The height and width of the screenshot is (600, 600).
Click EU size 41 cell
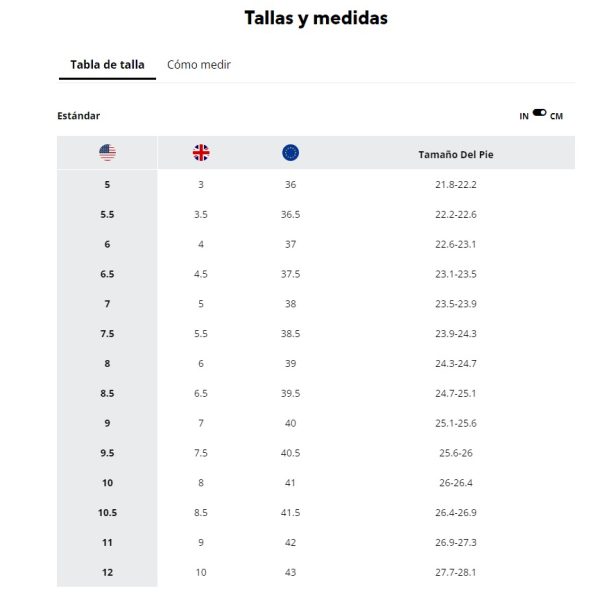[x=290, y=483]
